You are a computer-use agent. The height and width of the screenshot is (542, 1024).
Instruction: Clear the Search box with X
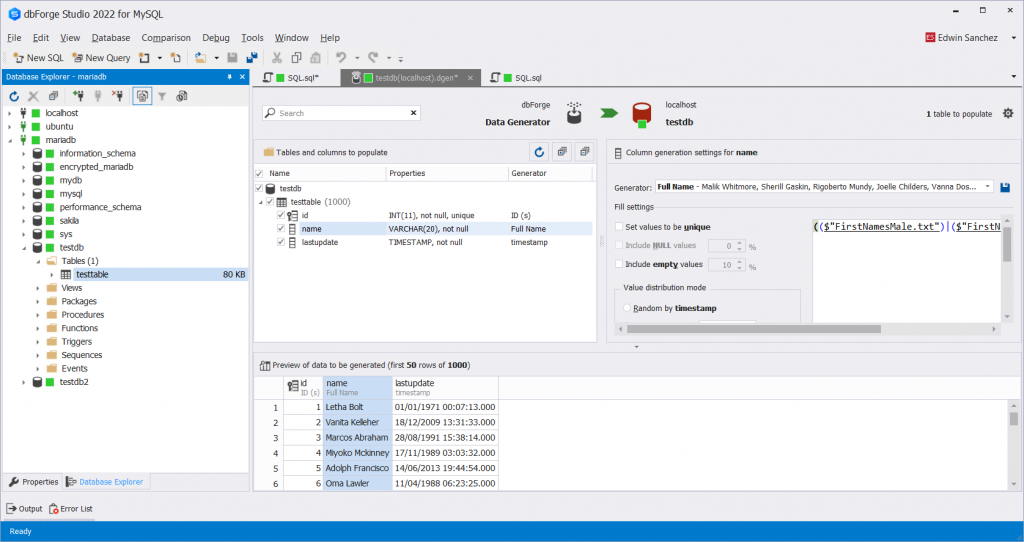tap(413, 113)
